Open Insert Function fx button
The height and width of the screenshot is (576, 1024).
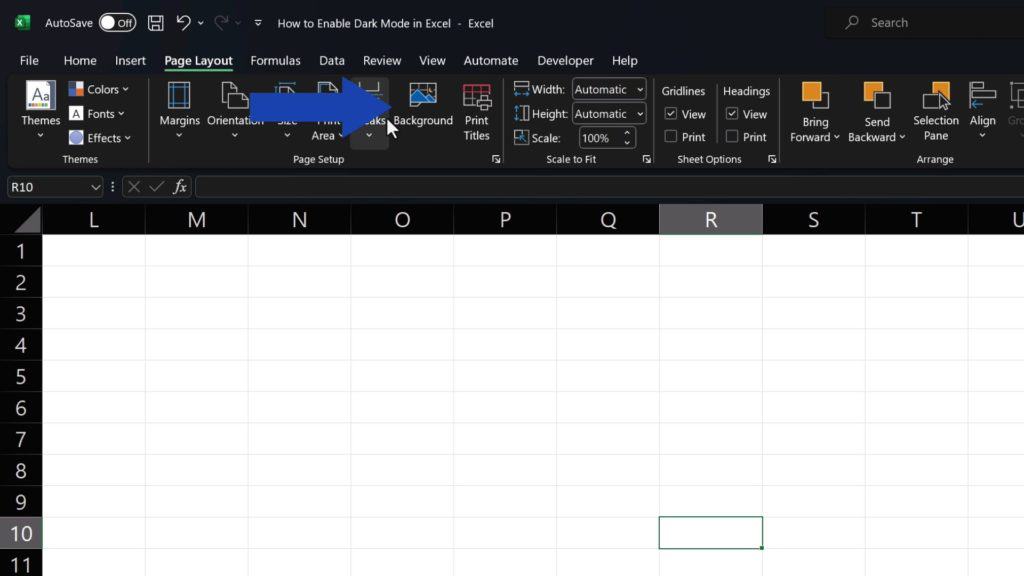pos(180,187)
